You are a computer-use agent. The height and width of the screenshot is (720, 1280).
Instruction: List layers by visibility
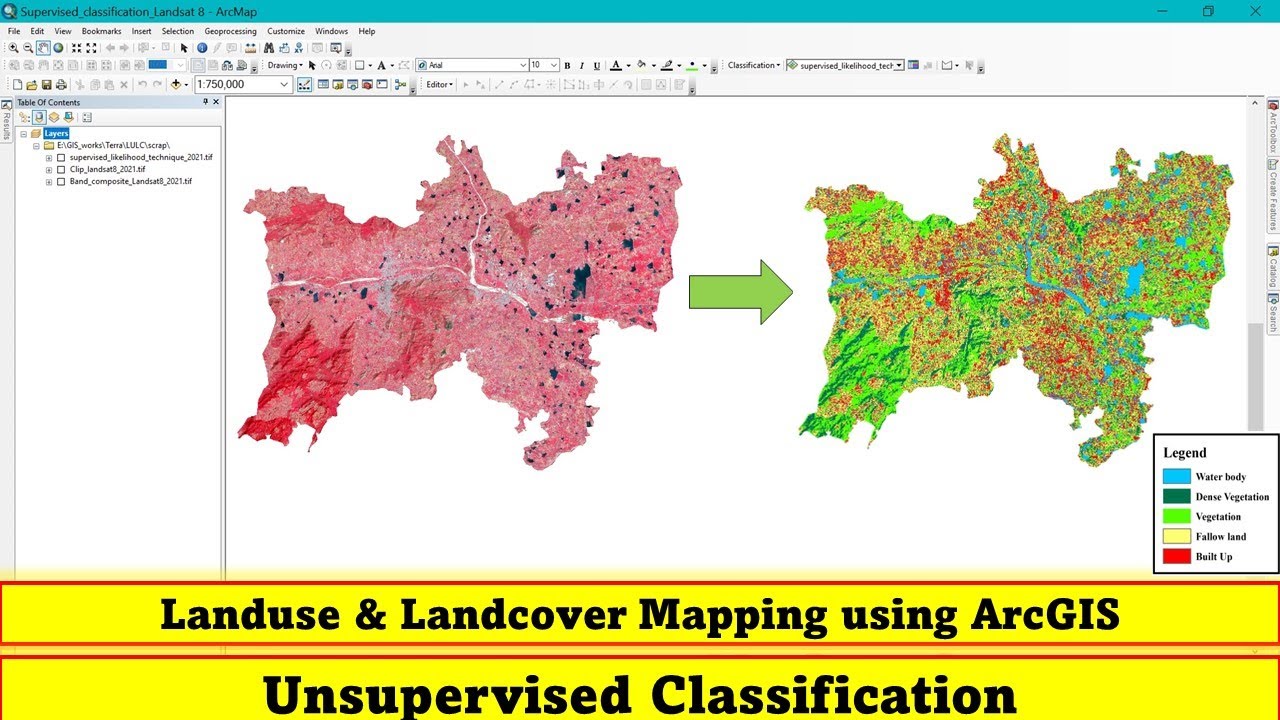(53, 117)
